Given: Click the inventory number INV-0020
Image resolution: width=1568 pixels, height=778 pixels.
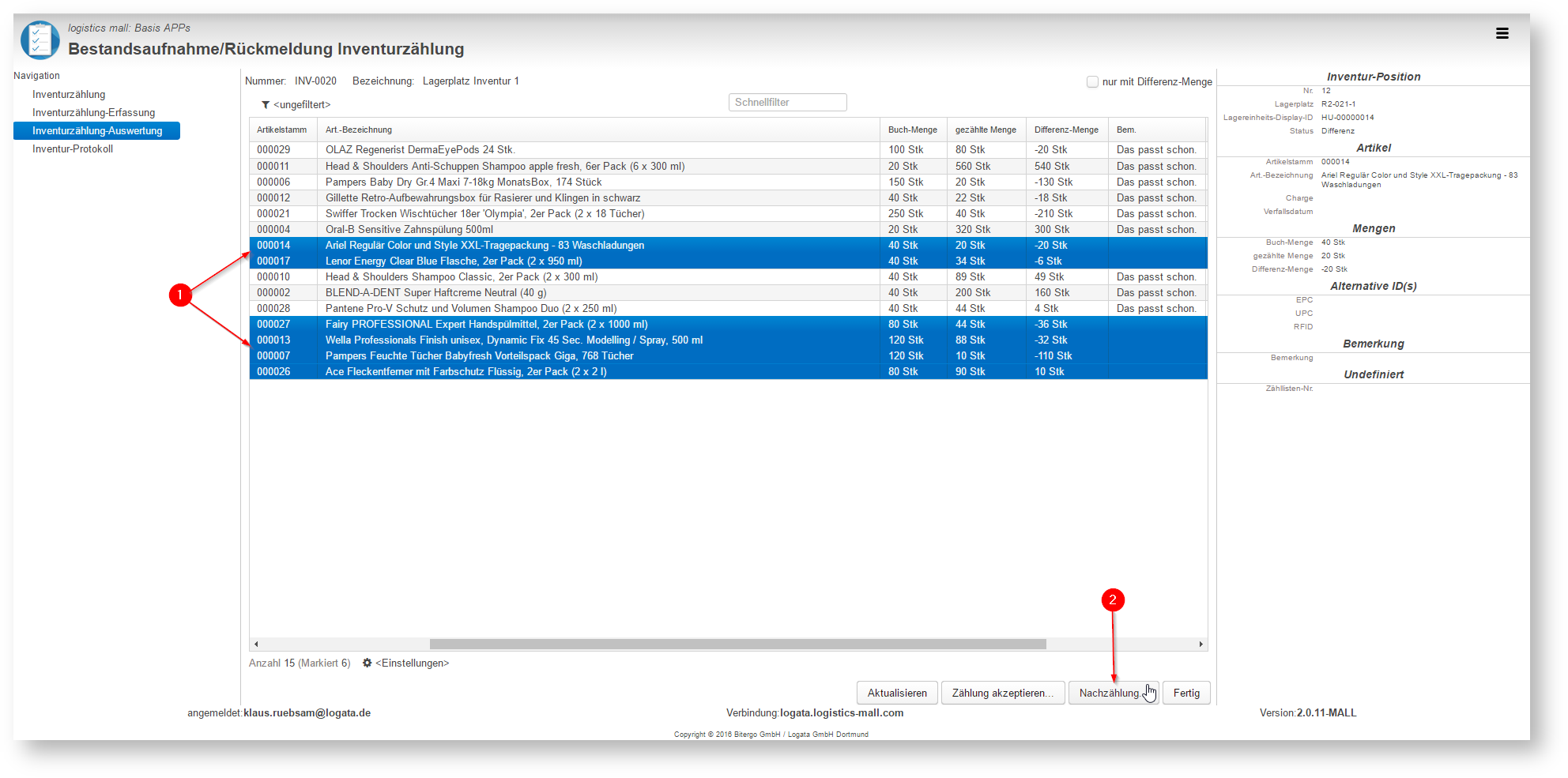Looking at the screenshot, I should [315, 81].
